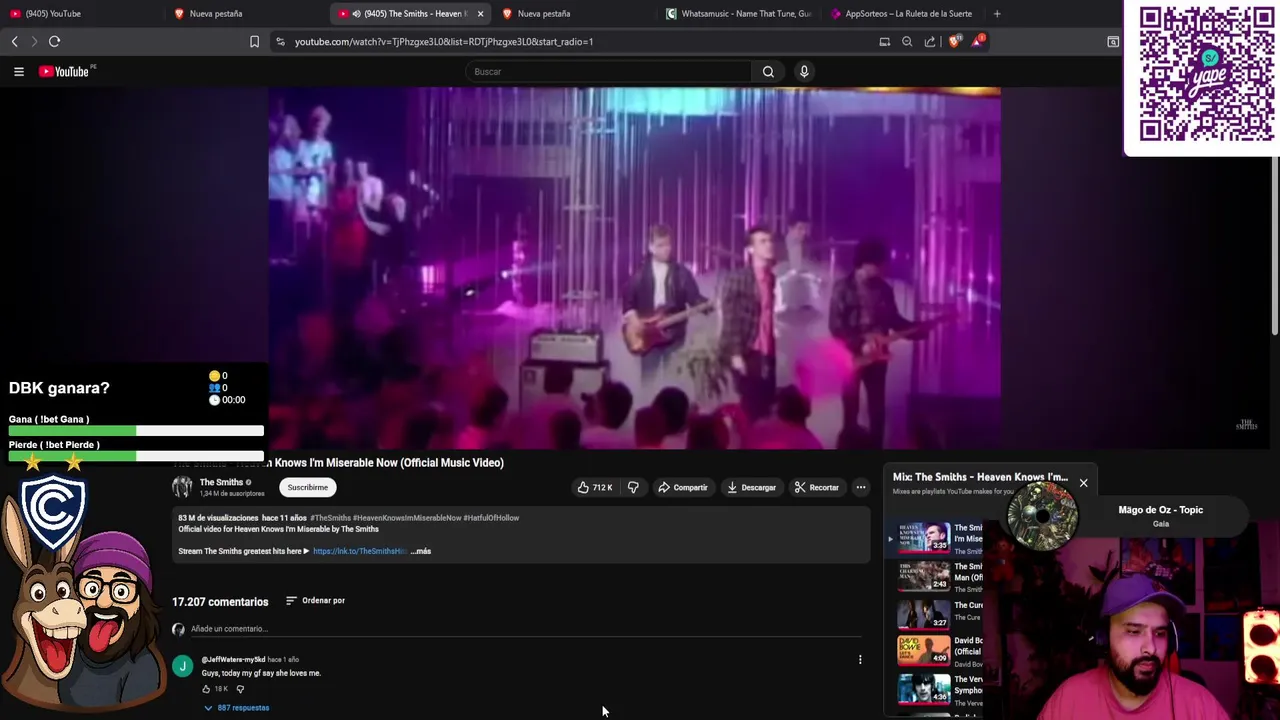
Task: Click the video player to pause
Action: 634,268
